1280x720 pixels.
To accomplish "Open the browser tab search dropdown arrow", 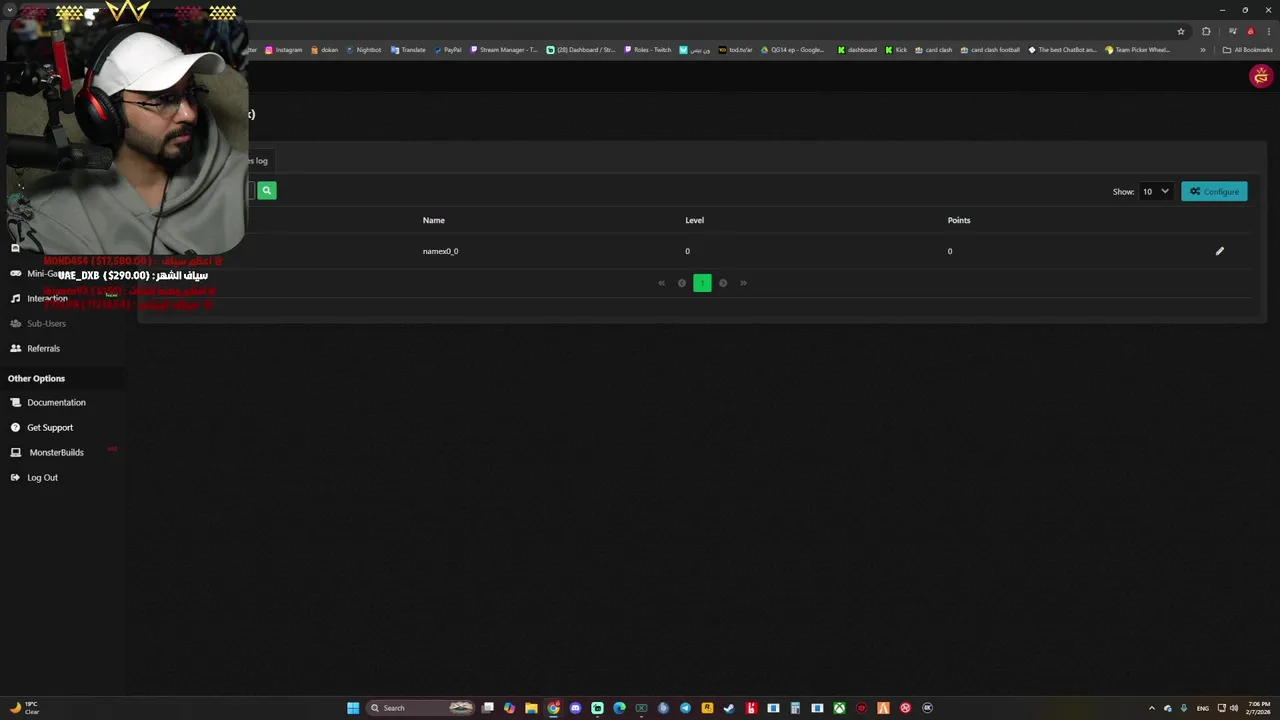I will (10, 10).
